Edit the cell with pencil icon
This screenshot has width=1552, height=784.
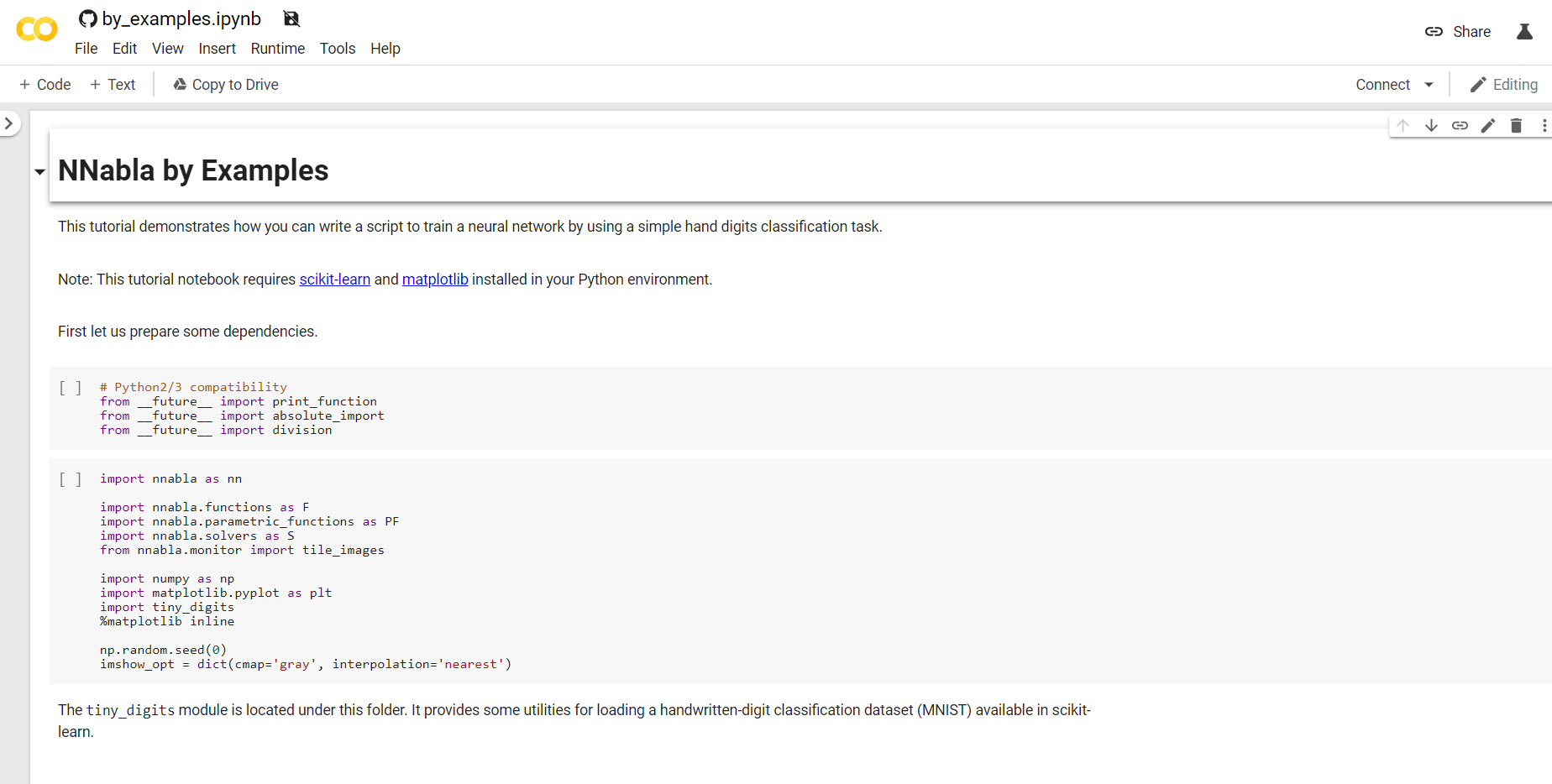pyautogui.click(x=1488, y=126)
